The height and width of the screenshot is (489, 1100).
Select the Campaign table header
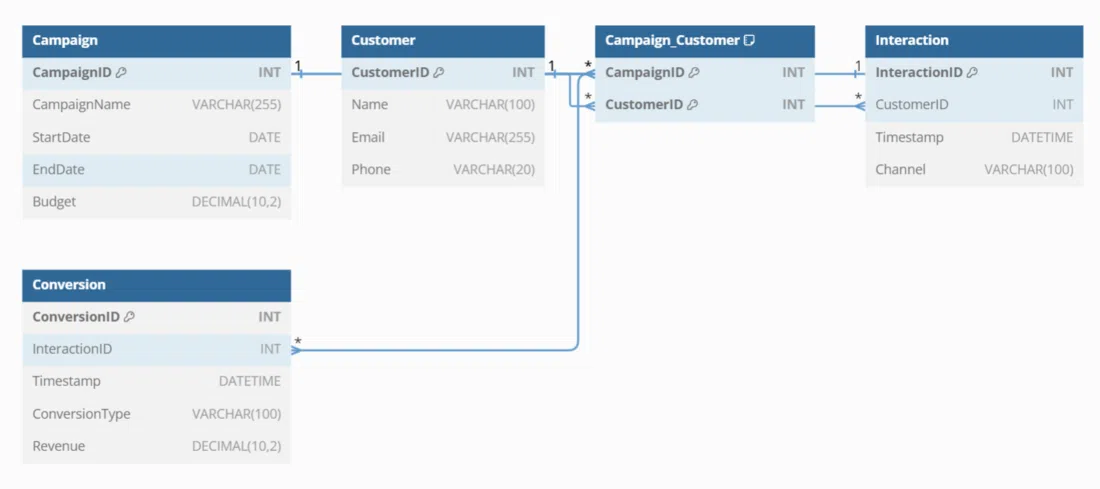coord(156,41)
